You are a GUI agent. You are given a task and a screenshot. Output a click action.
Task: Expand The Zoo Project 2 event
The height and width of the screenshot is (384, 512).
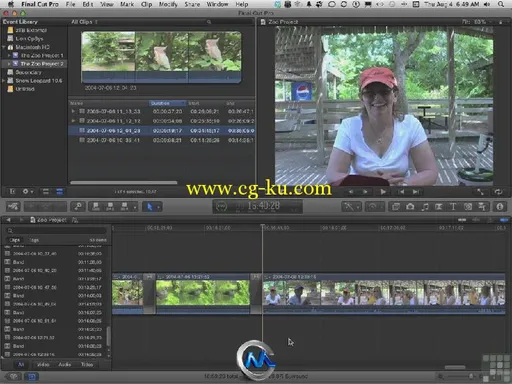coord(9,64)
